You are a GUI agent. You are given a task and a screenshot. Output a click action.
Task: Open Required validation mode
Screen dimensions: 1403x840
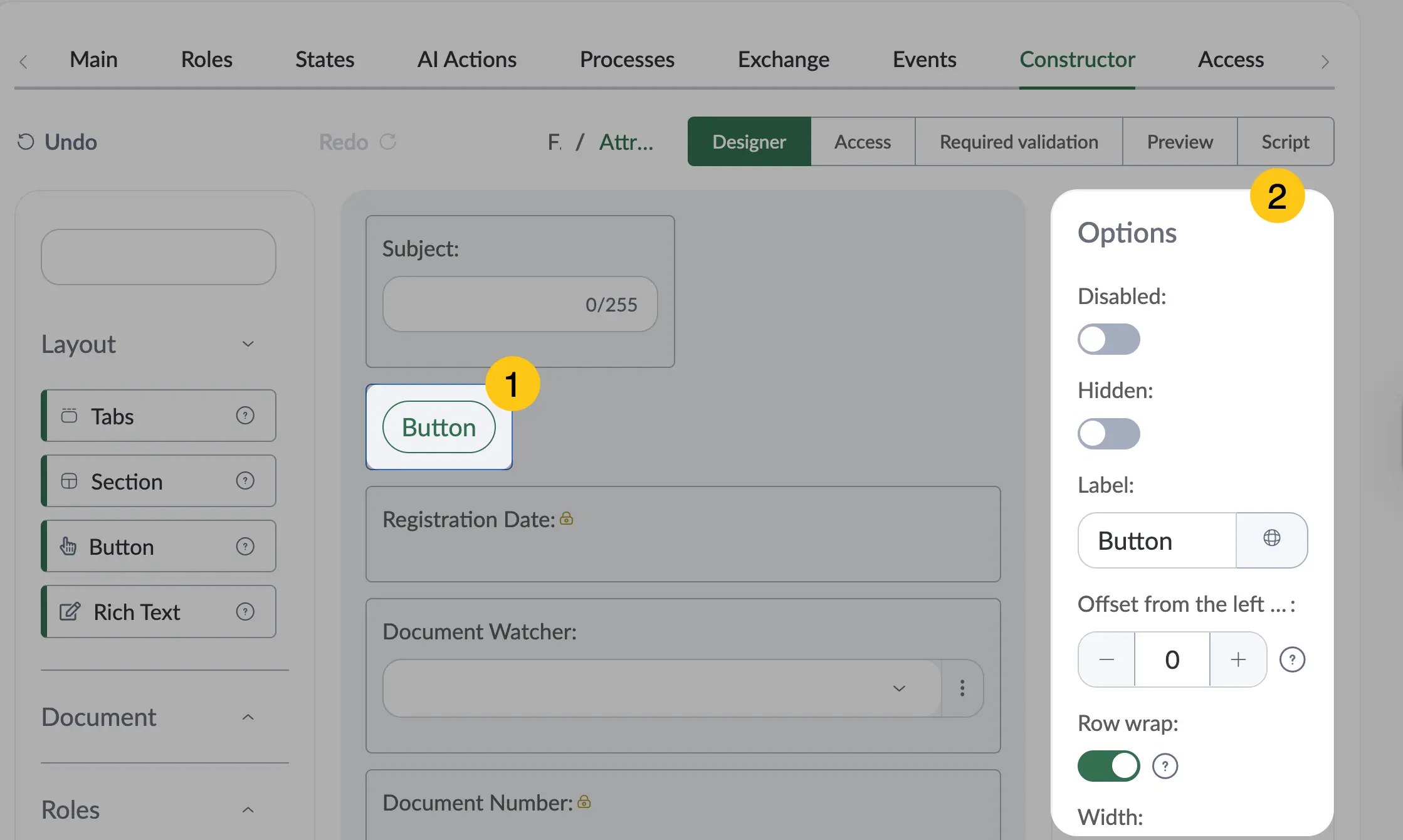coord(1019,142)
